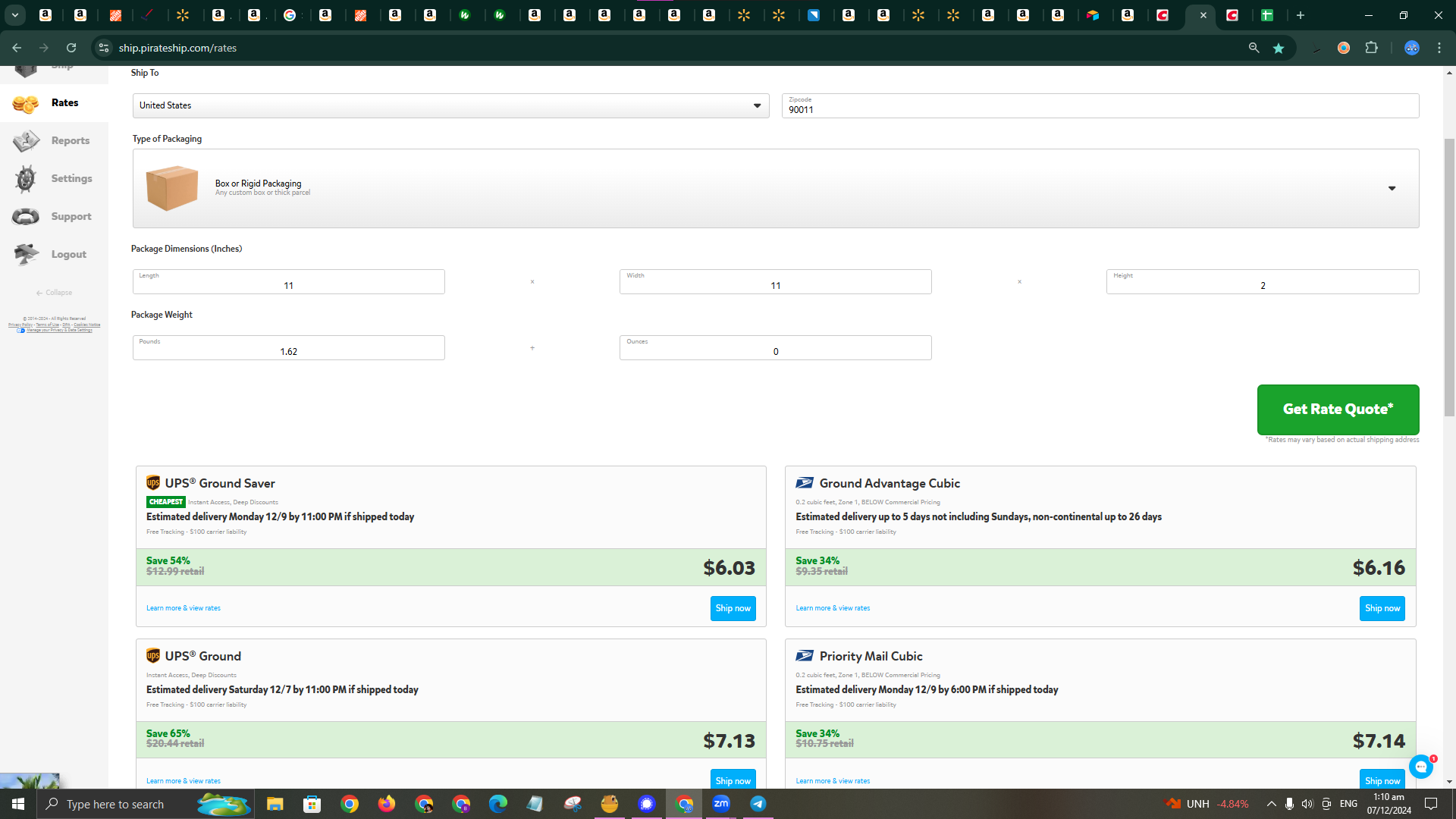Screen dimensions: 1456x819
Task: Reload the Pirate Ship rates page
Action: coord(71,48)
